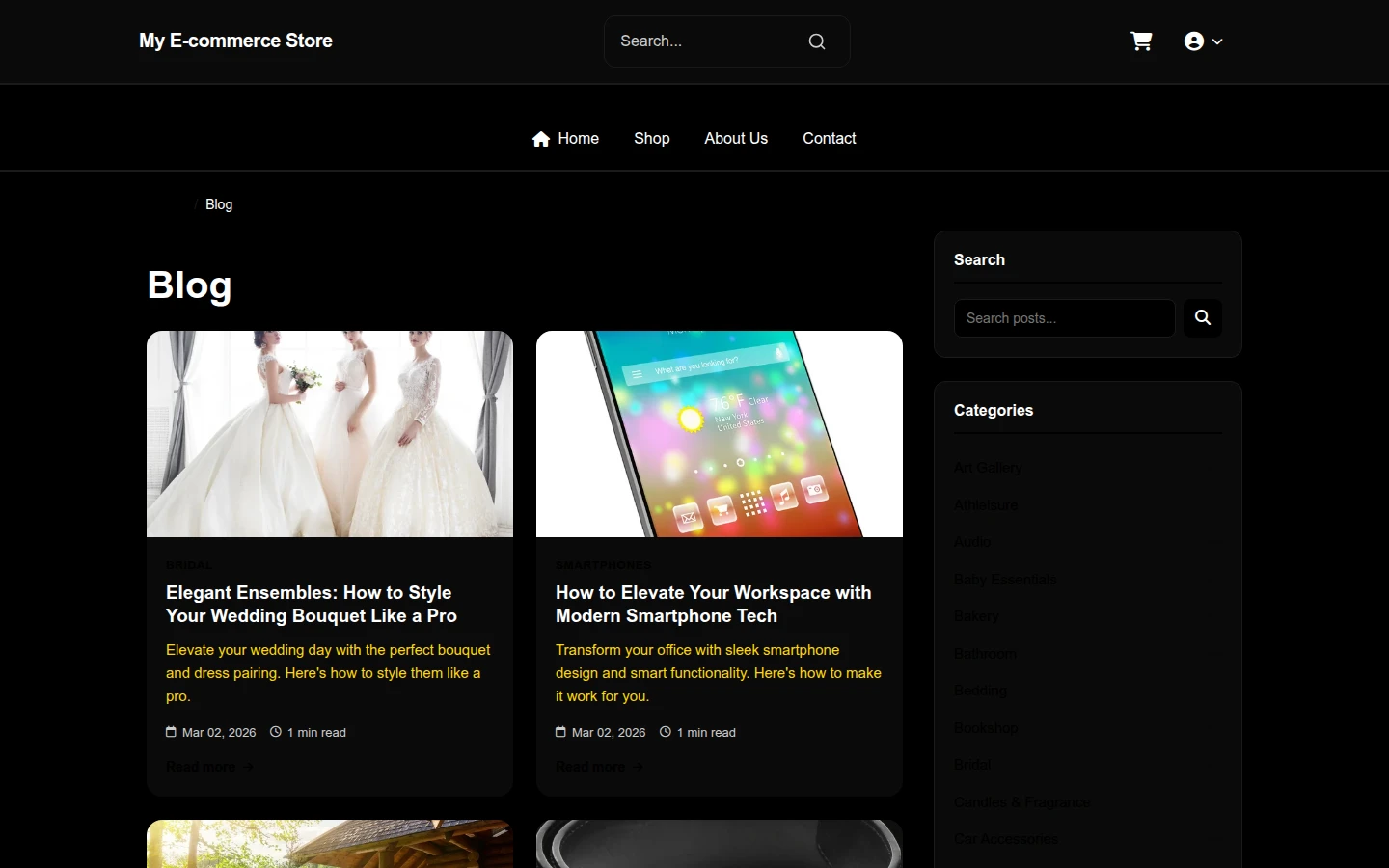Open the shopping cart icon
Screen dimensions: 1389x868
(x=1141, y=41)
